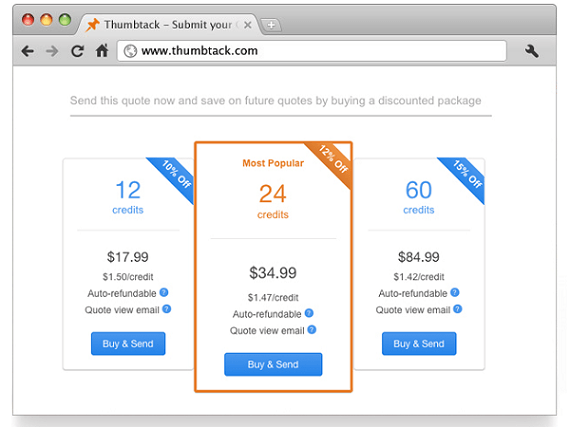Open help icon beside 60-credit Auto-refundable
This screenshot has width=570, height=427.
coord(455,292)
